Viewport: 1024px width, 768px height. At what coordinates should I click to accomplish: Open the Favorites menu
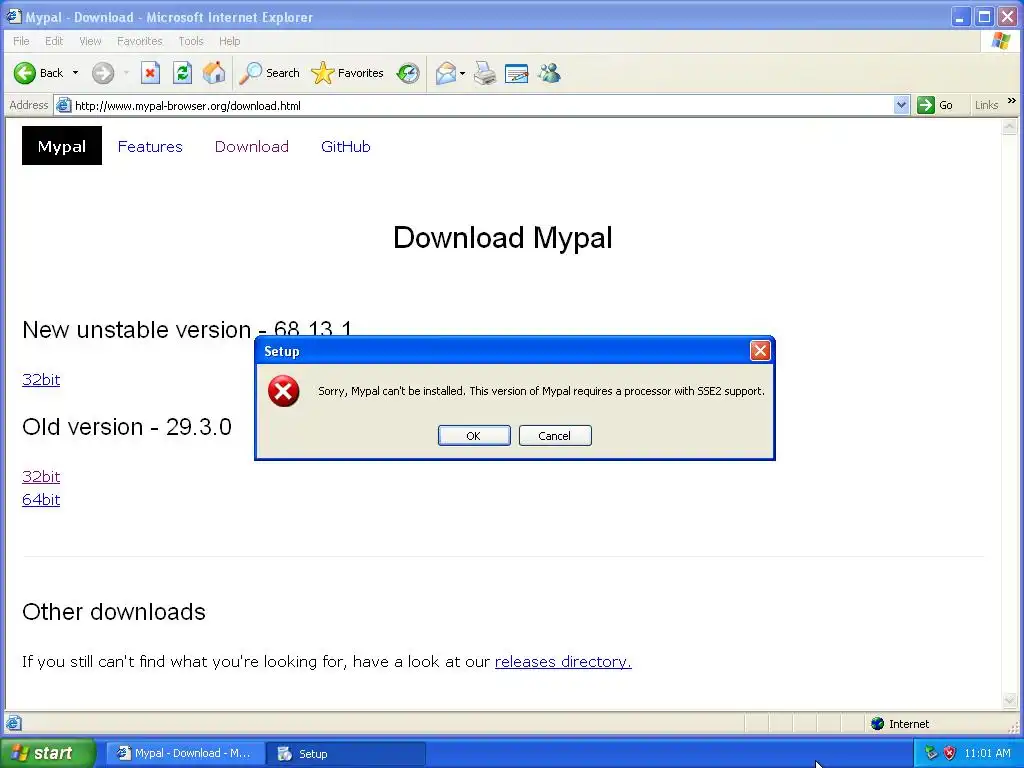click(139, 41)
